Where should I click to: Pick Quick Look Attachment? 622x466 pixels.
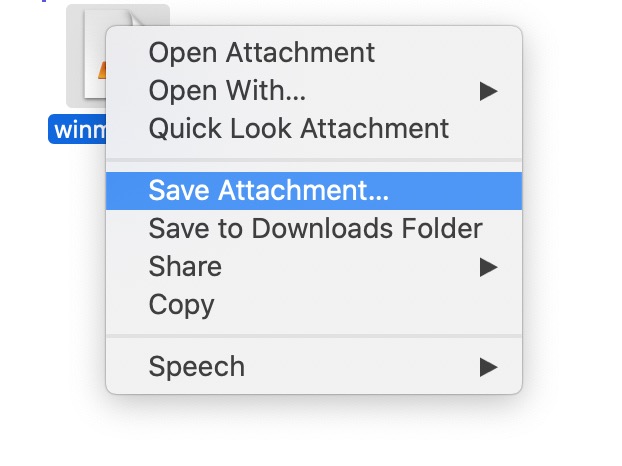(x=298, y=128)
